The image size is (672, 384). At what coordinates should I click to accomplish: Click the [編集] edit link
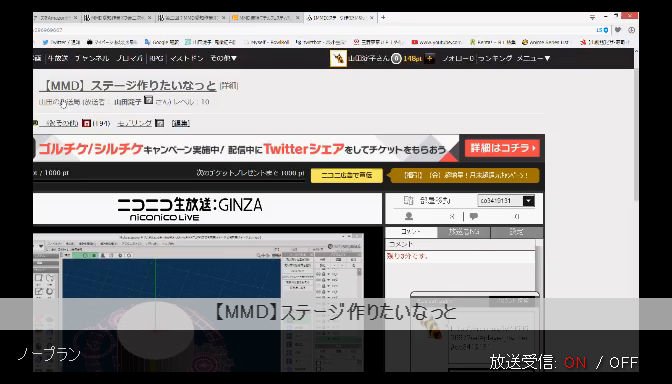click(180, 123)
